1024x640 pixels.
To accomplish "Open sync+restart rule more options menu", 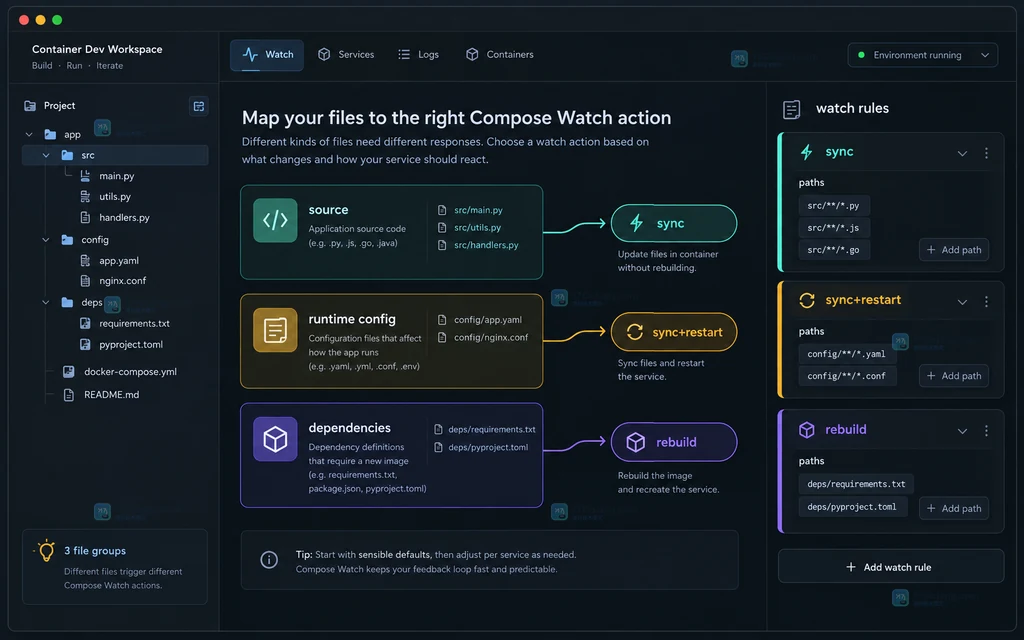I will point(986,301).
